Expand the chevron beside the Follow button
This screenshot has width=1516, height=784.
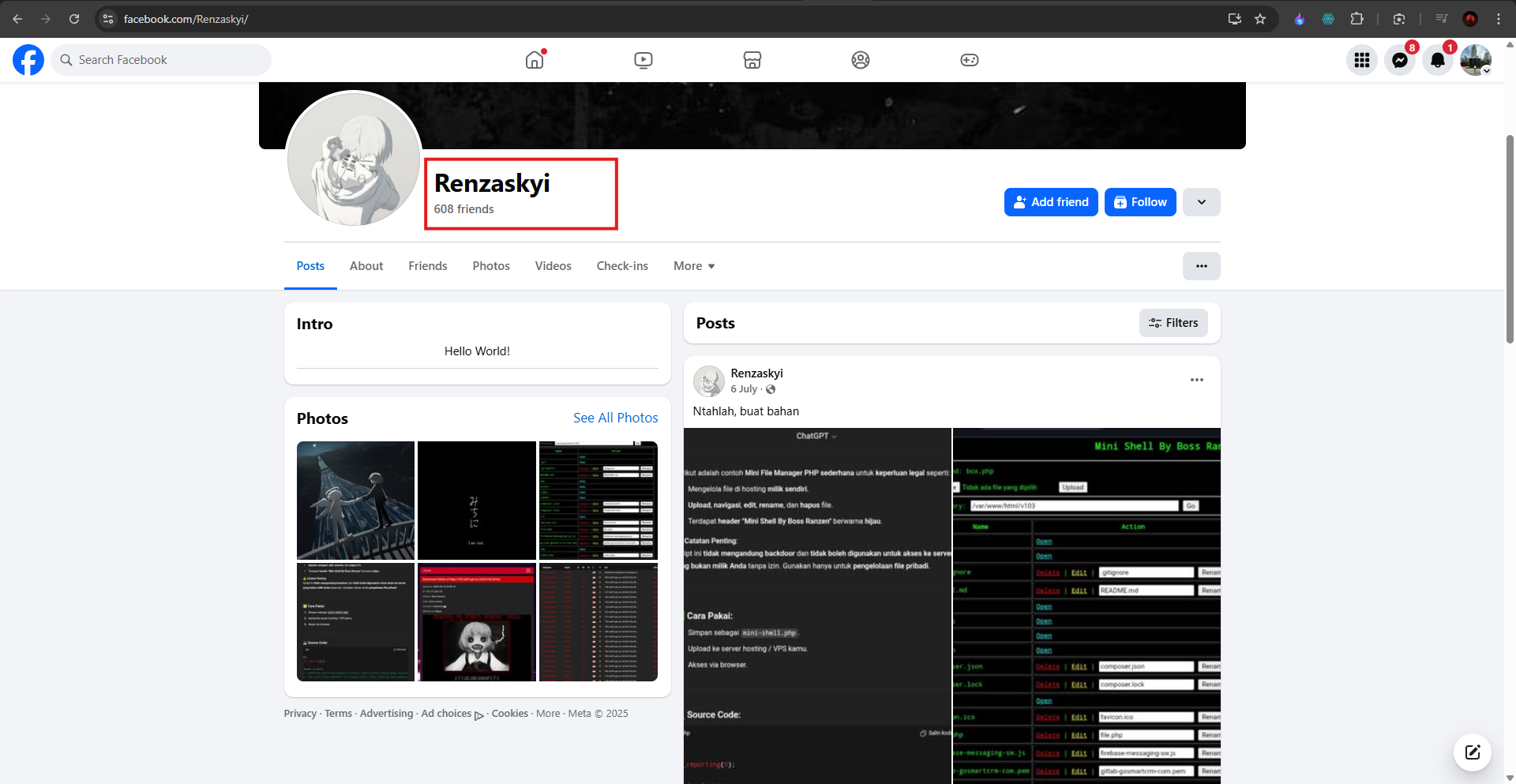(1202, 202)
